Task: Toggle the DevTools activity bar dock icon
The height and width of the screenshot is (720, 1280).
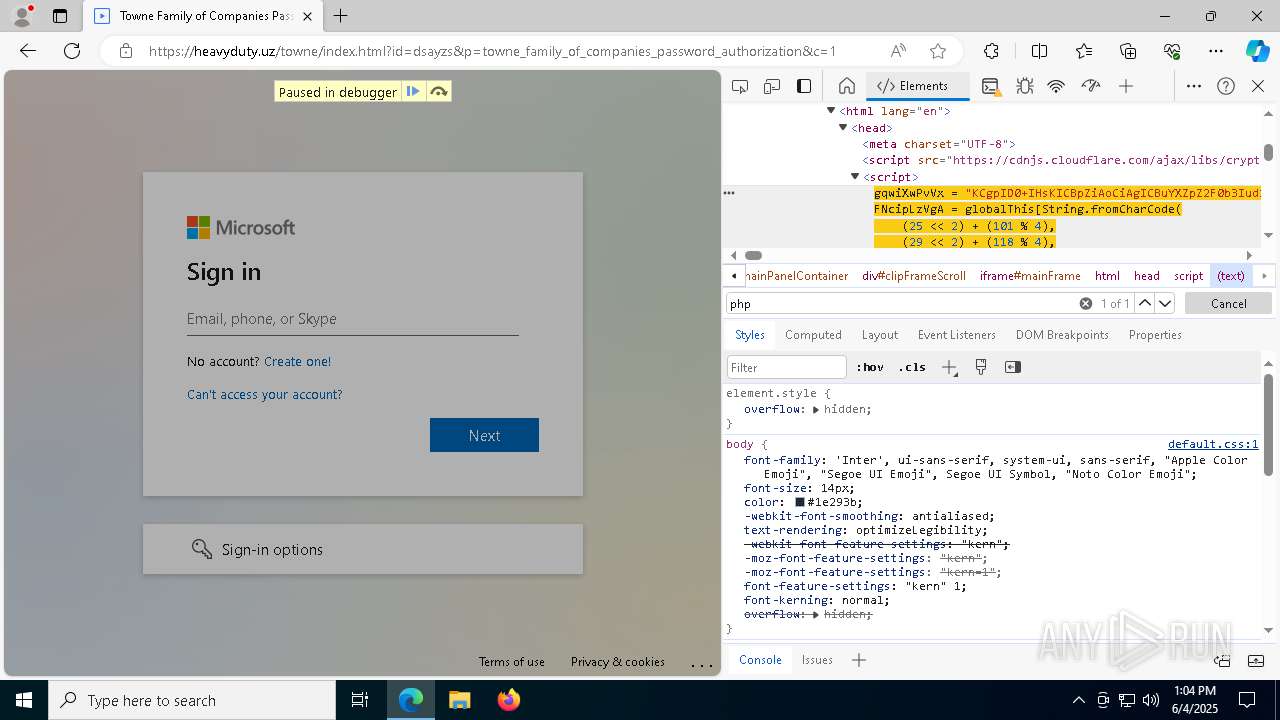Action: (x=804, y=86)
